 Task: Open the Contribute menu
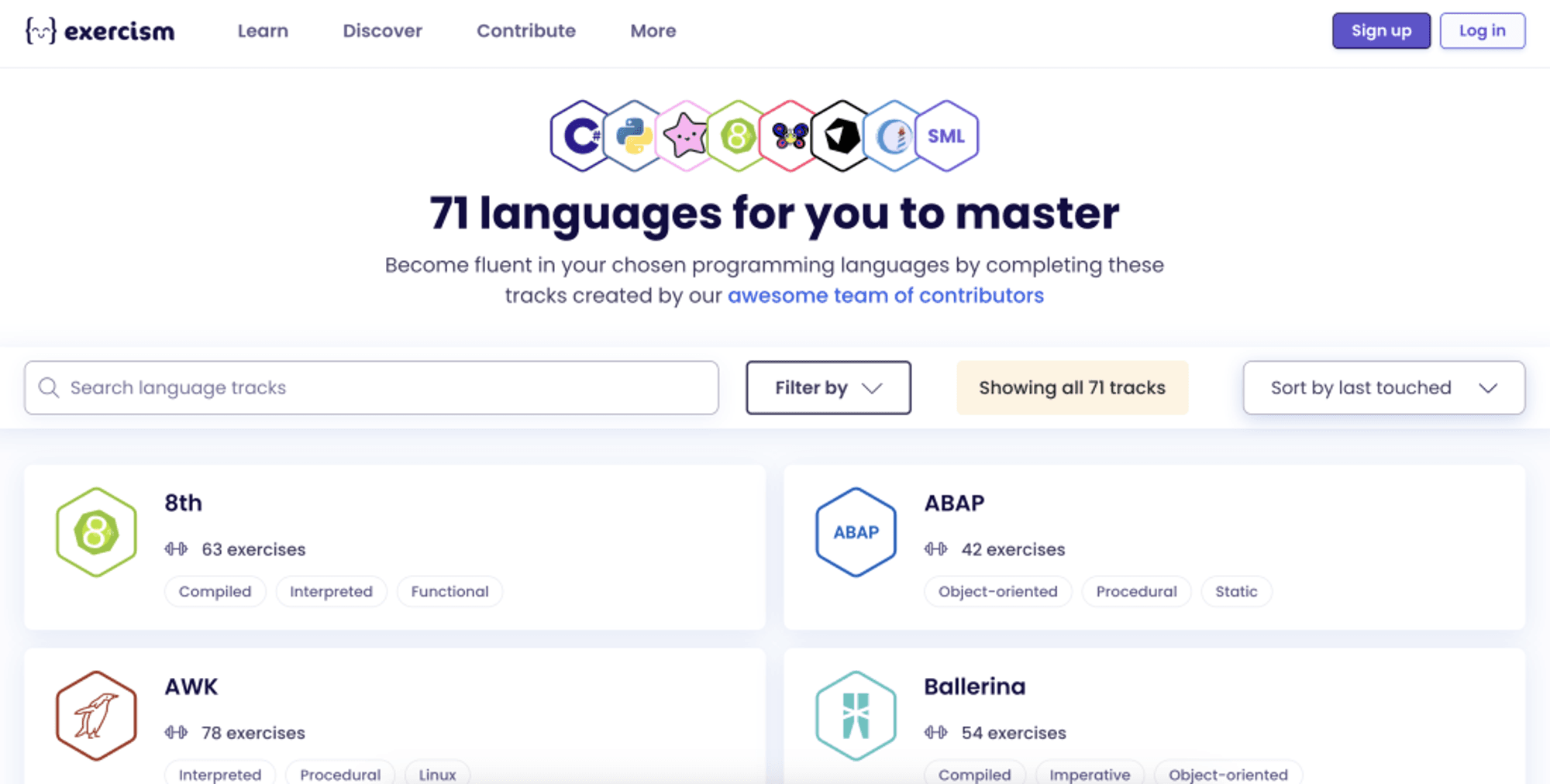pos(525,31)
